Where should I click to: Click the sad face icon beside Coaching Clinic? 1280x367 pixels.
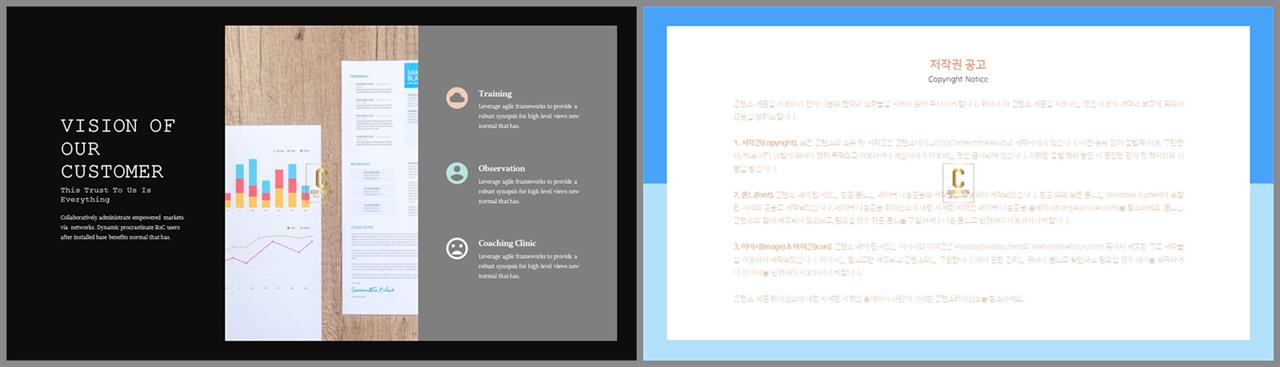(458, 247)
